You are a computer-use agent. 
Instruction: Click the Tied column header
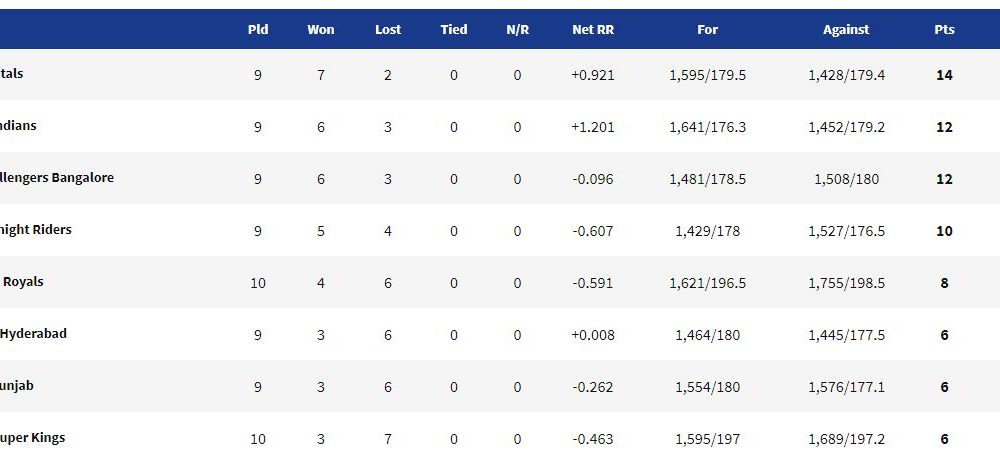[453, 29]
